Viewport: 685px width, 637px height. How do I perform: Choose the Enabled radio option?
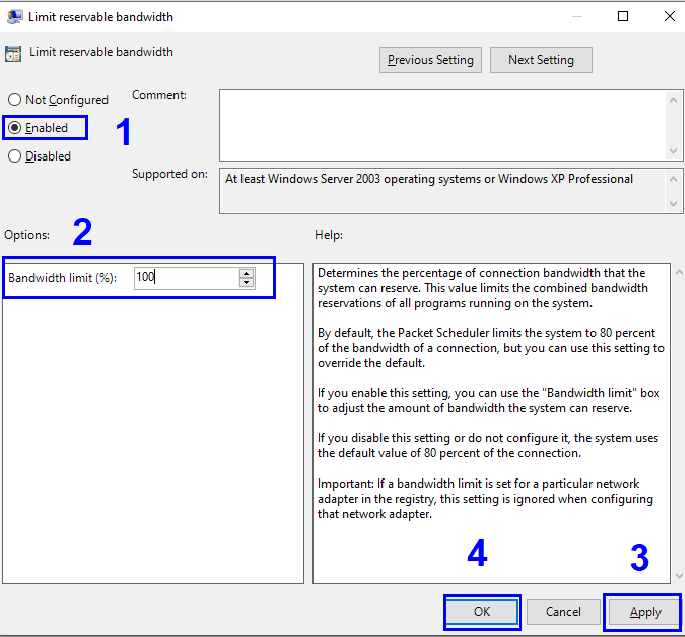38,128
